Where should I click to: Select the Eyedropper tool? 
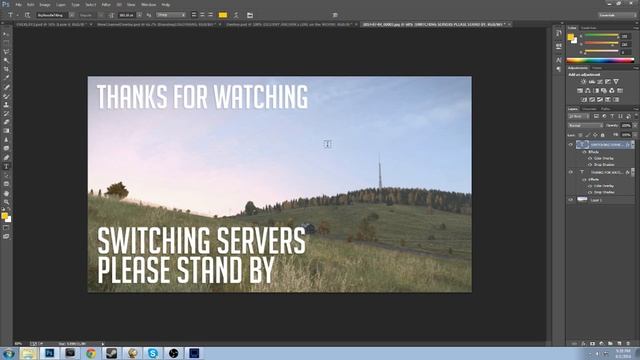(x=6, y=78)
